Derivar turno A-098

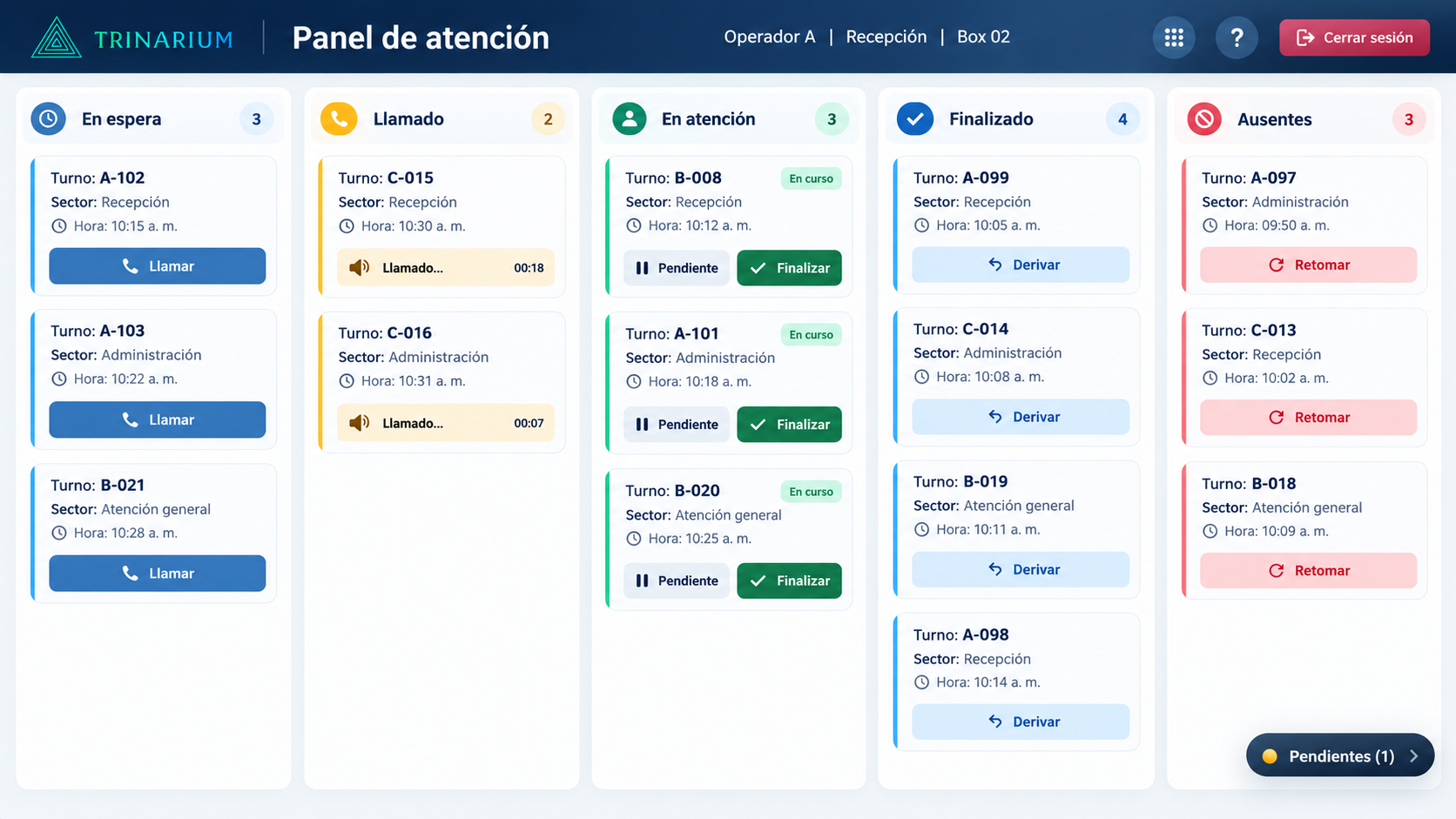click(x=1021, y=722)
